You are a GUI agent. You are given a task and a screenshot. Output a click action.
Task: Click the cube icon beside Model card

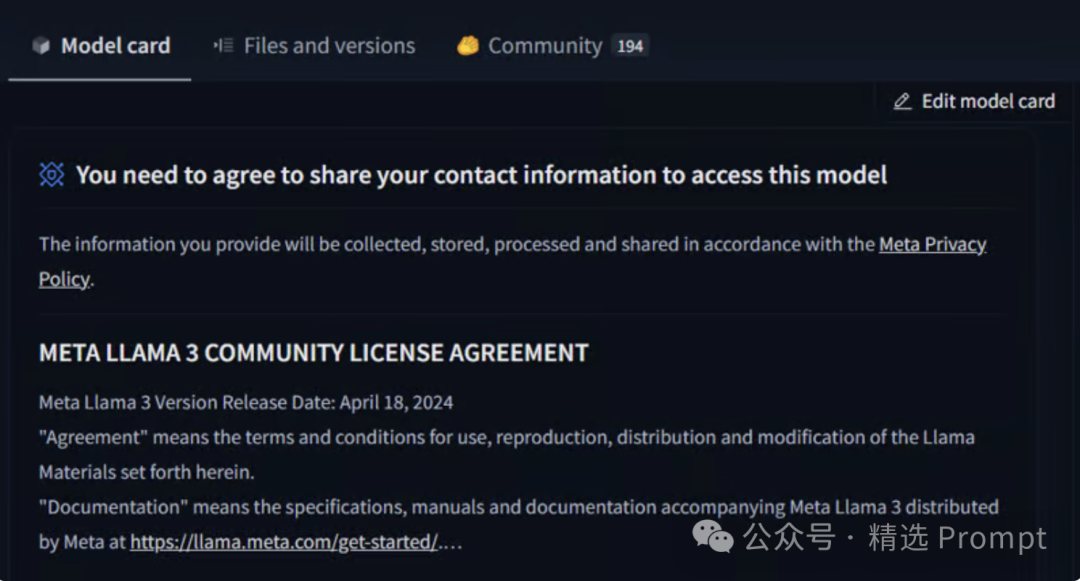41,46
